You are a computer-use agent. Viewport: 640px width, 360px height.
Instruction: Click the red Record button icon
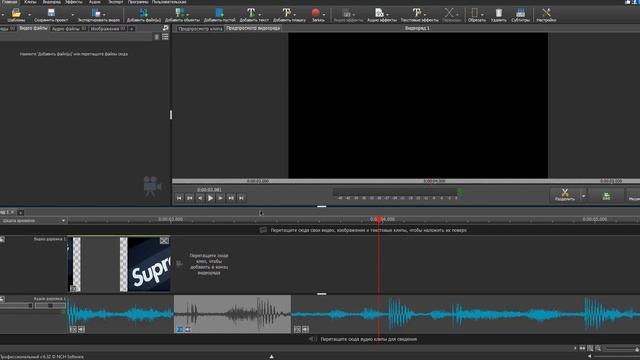point(316,13)
